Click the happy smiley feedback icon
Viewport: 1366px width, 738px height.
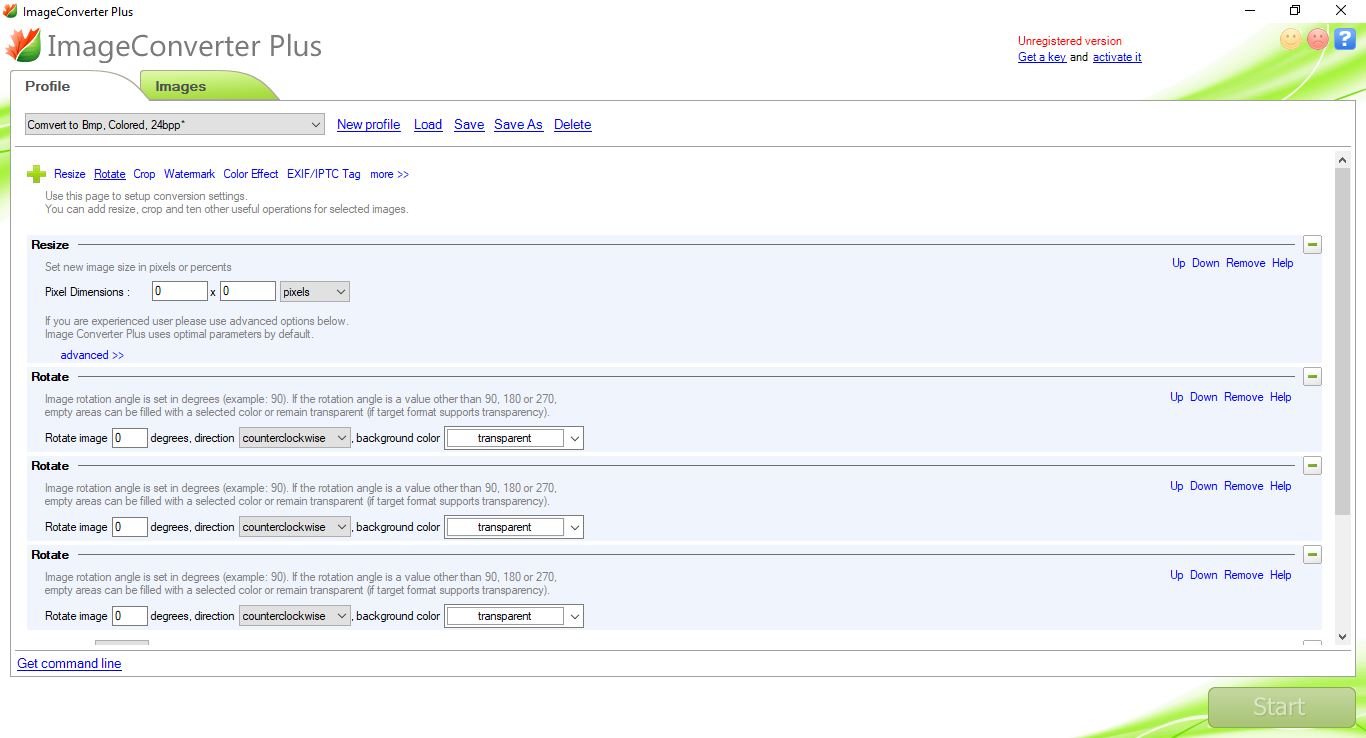[1291, 39]
